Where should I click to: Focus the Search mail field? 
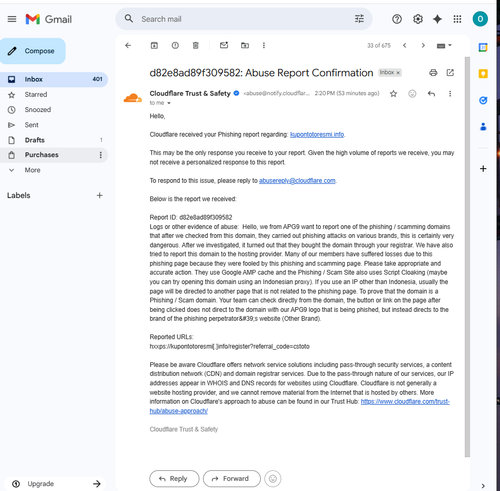[245, 19]
